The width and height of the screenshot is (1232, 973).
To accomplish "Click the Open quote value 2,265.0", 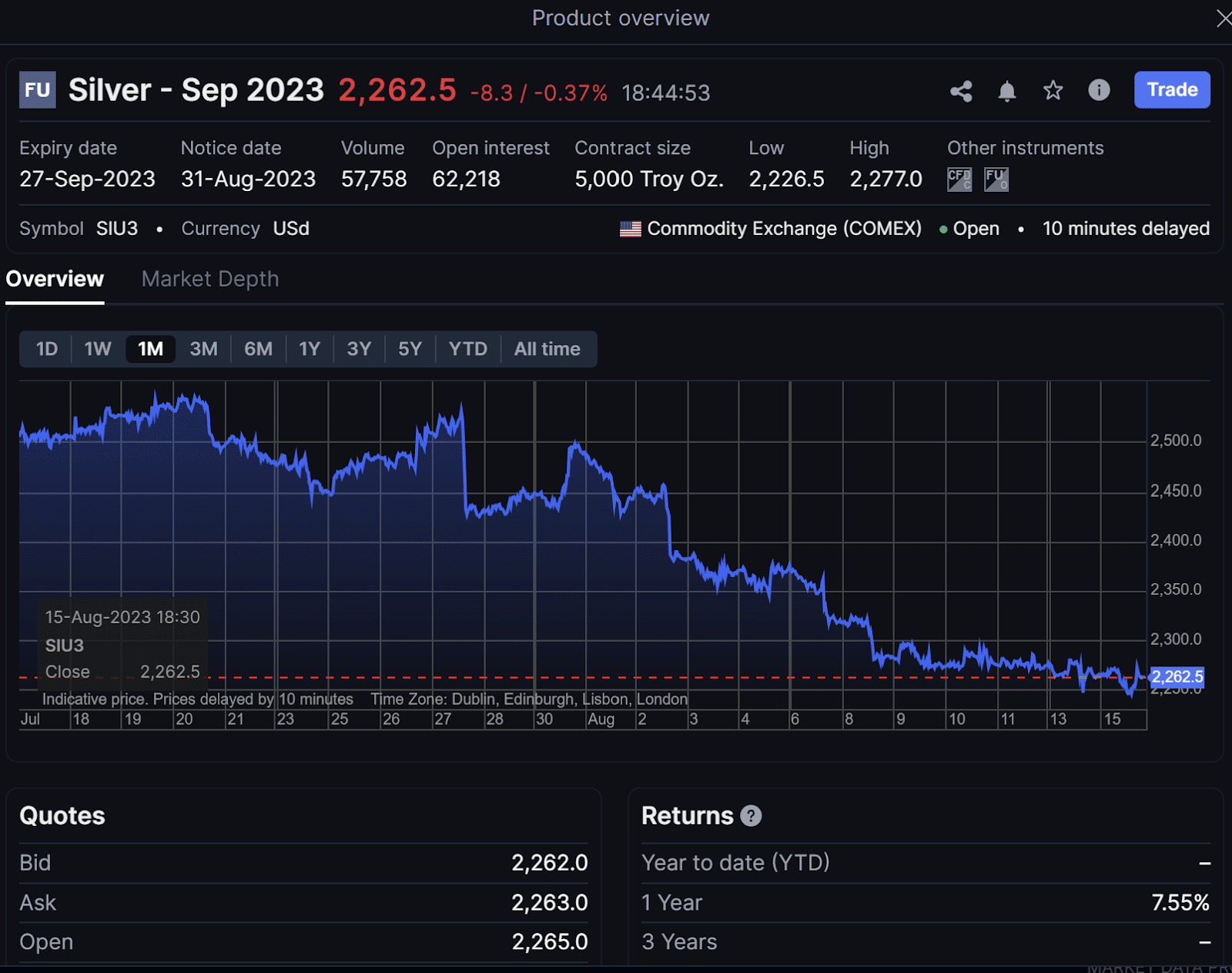I will click(x=550, y=942).
